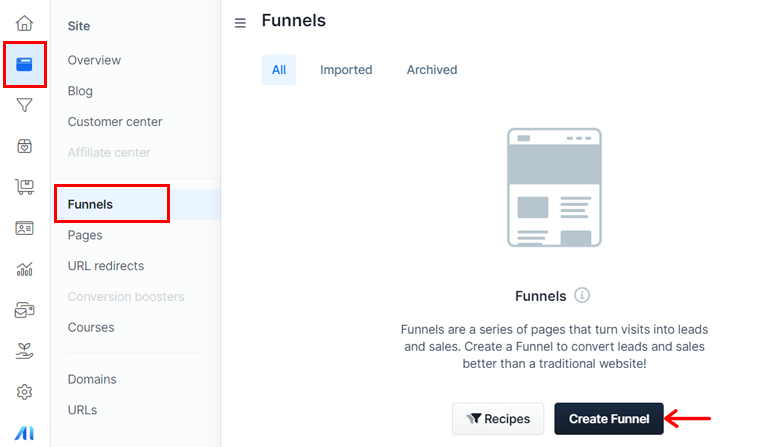Switch to the All tab
Screen dimensions: 760x447
pos(279,70)
